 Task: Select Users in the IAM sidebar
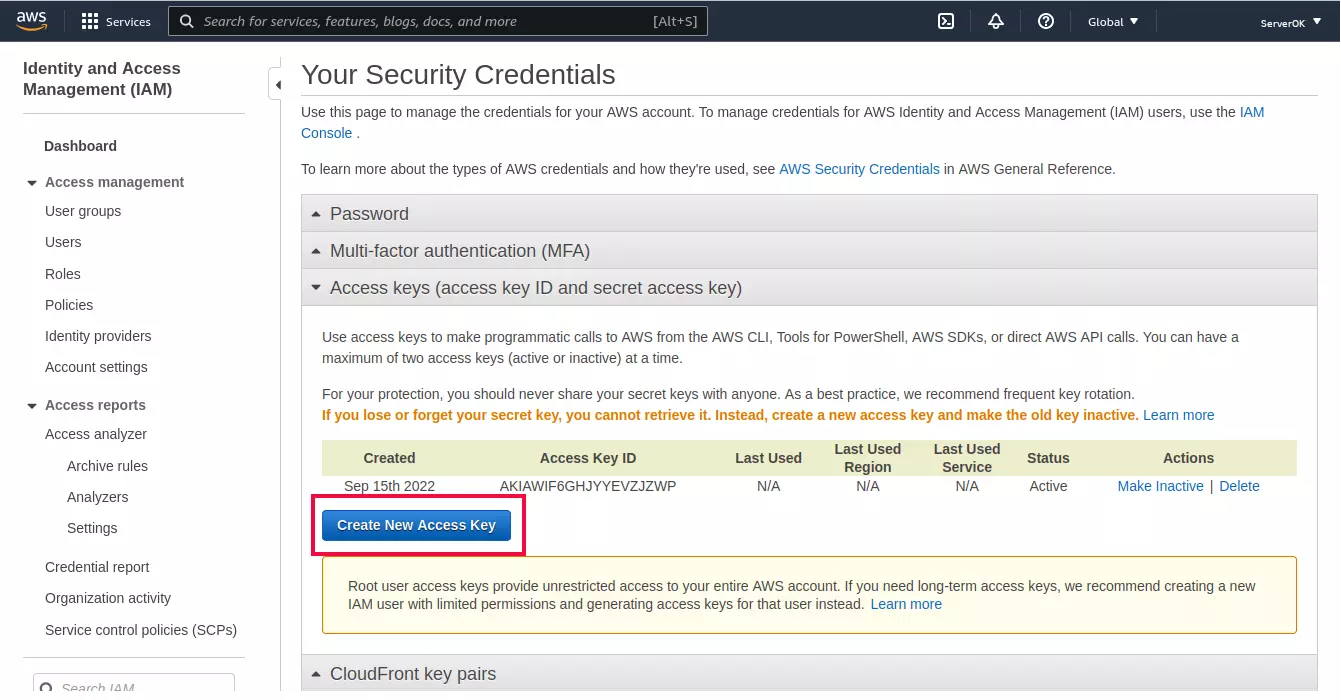[x=63, y=242]
